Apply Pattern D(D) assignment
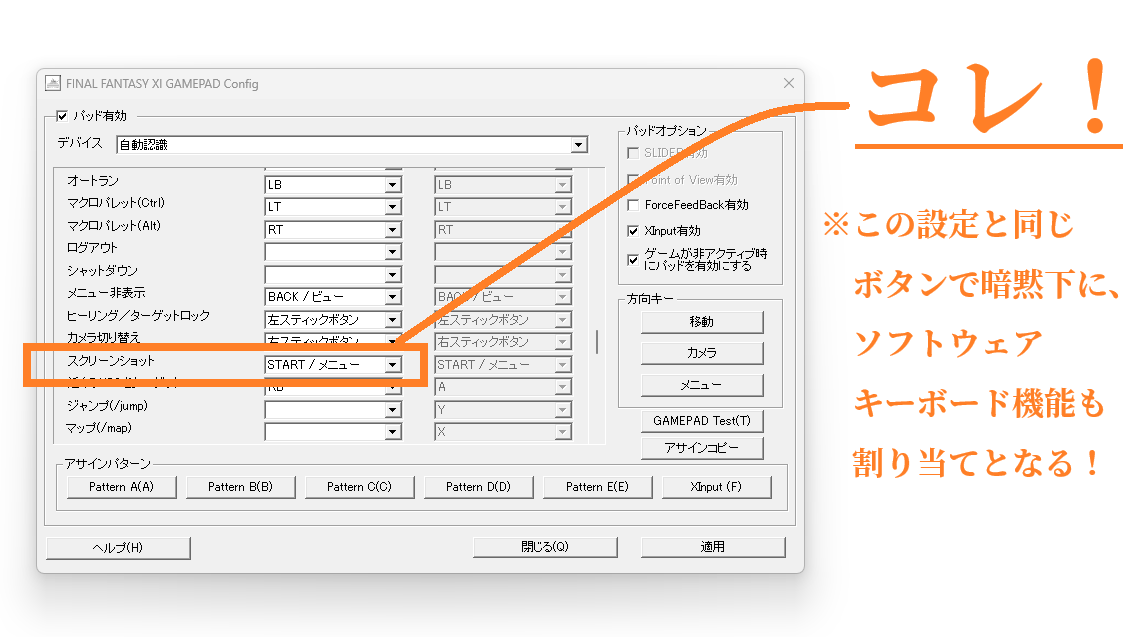The width and height of the screenshot is (1123, 637). pos(478,487)
